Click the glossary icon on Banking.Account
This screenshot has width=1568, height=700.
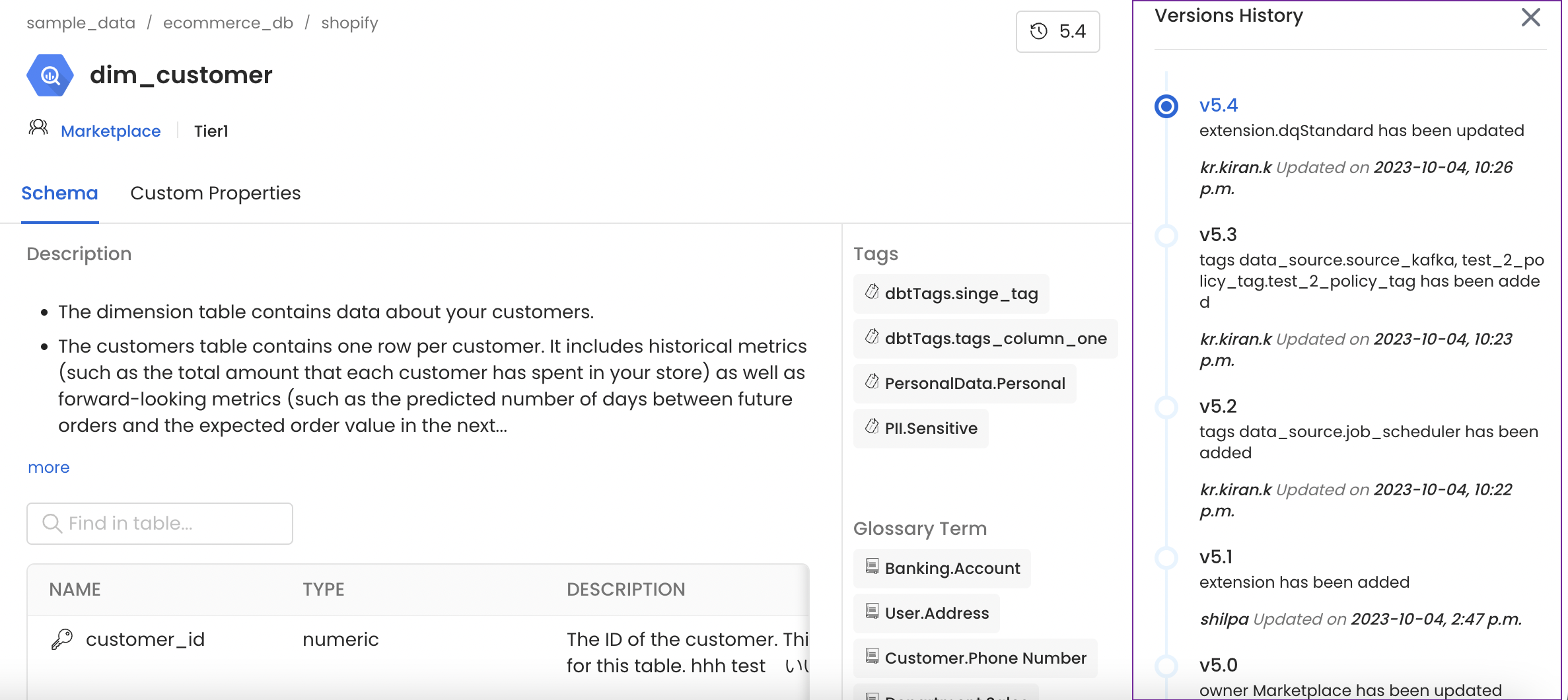tap(872, 567)
